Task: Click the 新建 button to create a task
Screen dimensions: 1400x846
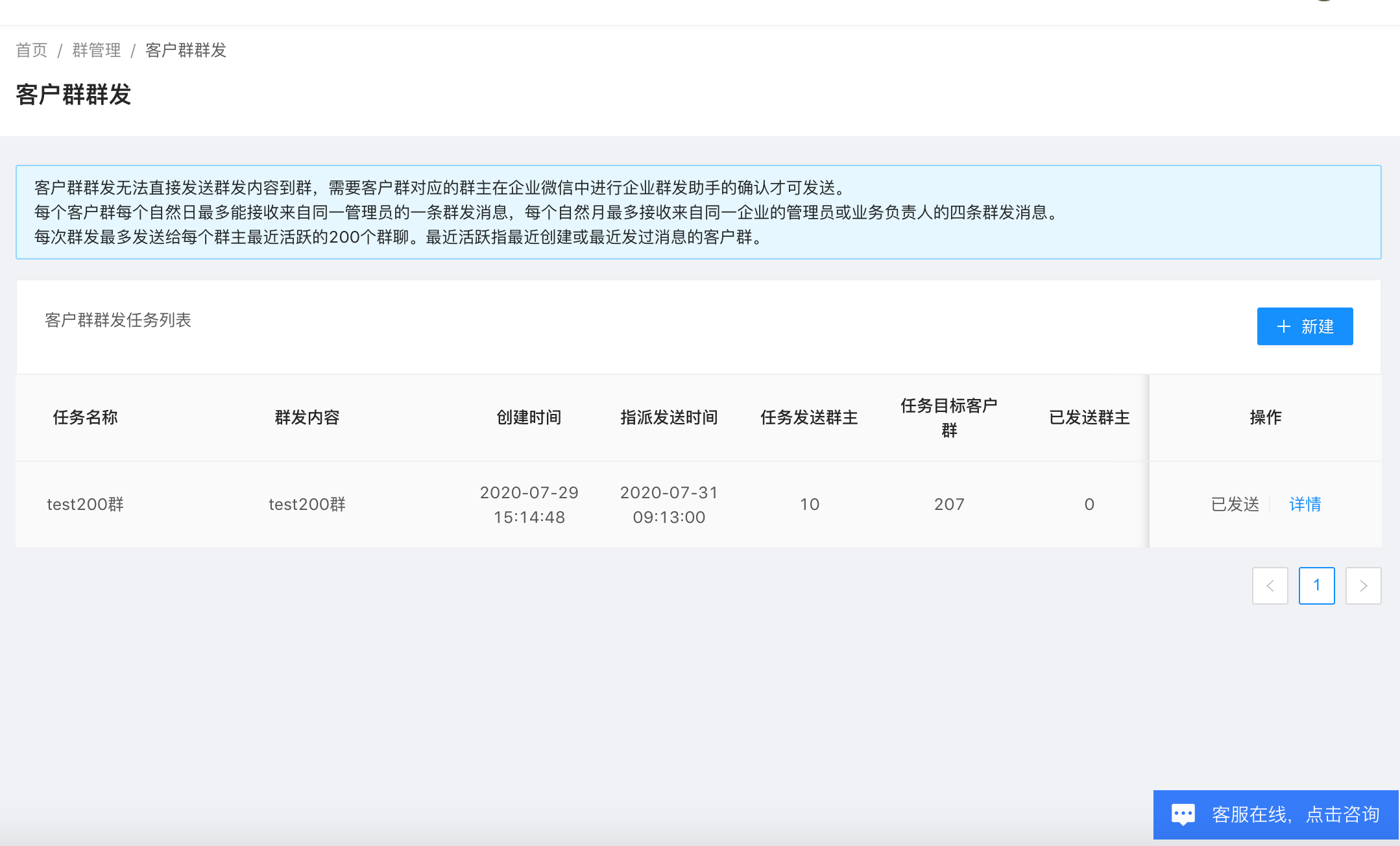Action: click(x=1305, y=326)
